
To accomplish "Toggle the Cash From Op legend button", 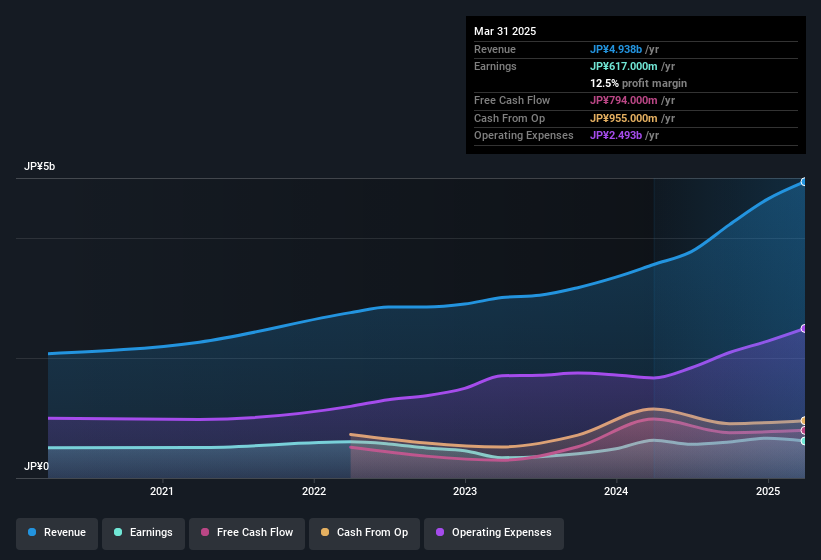I will [364, 534].
